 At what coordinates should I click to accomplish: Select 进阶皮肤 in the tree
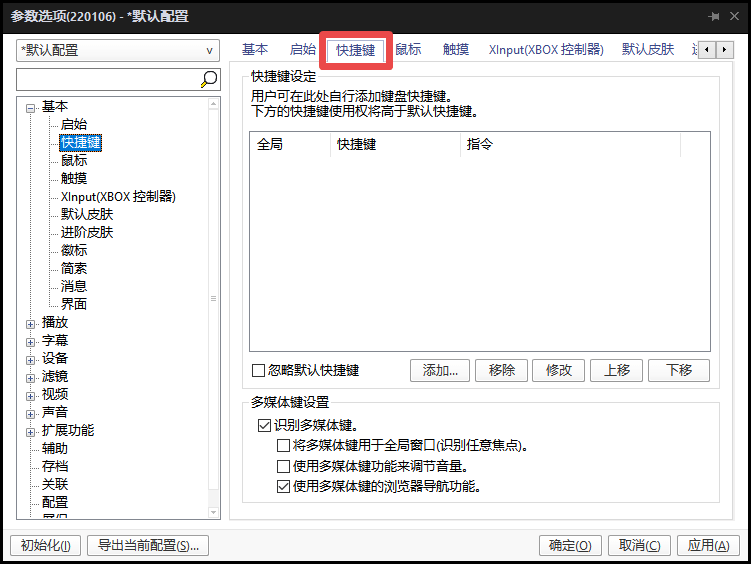[x=87, y=232]
